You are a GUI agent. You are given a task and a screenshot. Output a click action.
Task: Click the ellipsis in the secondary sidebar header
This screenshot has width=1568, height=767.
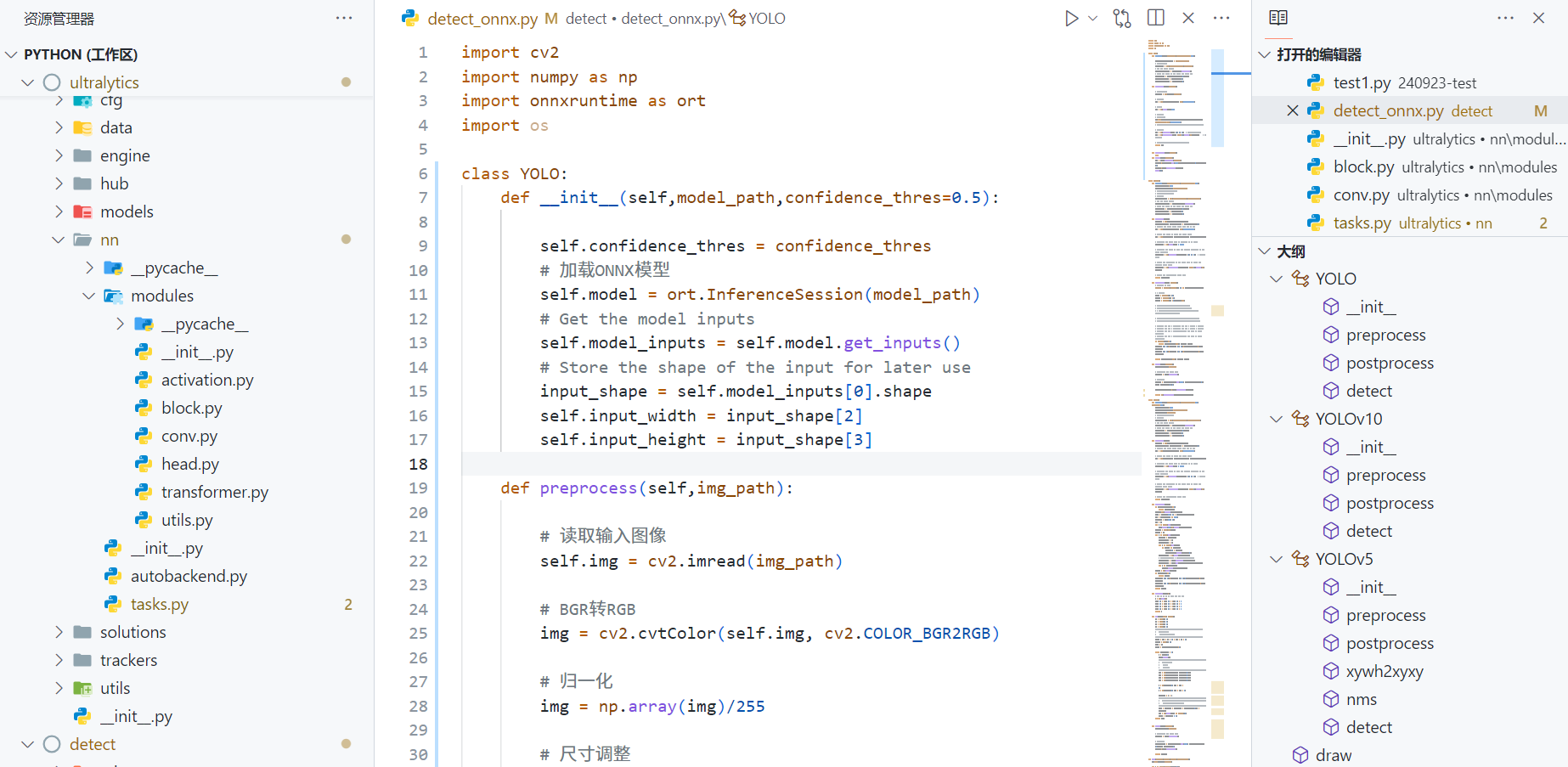click(1504, 18)
